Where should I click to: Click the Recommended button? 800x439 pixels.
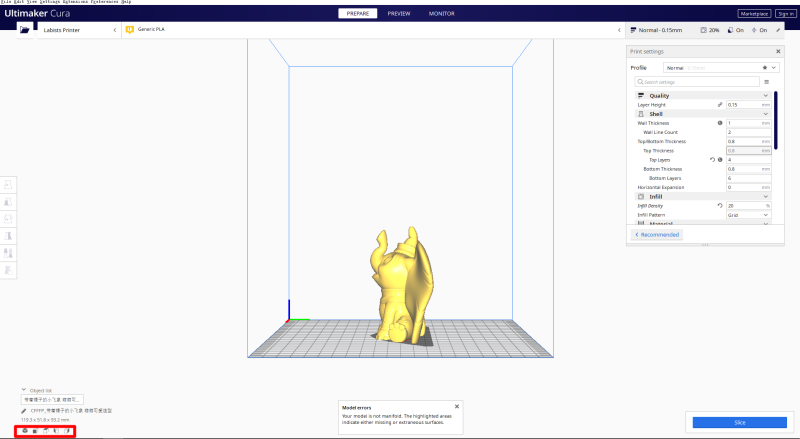657,235
